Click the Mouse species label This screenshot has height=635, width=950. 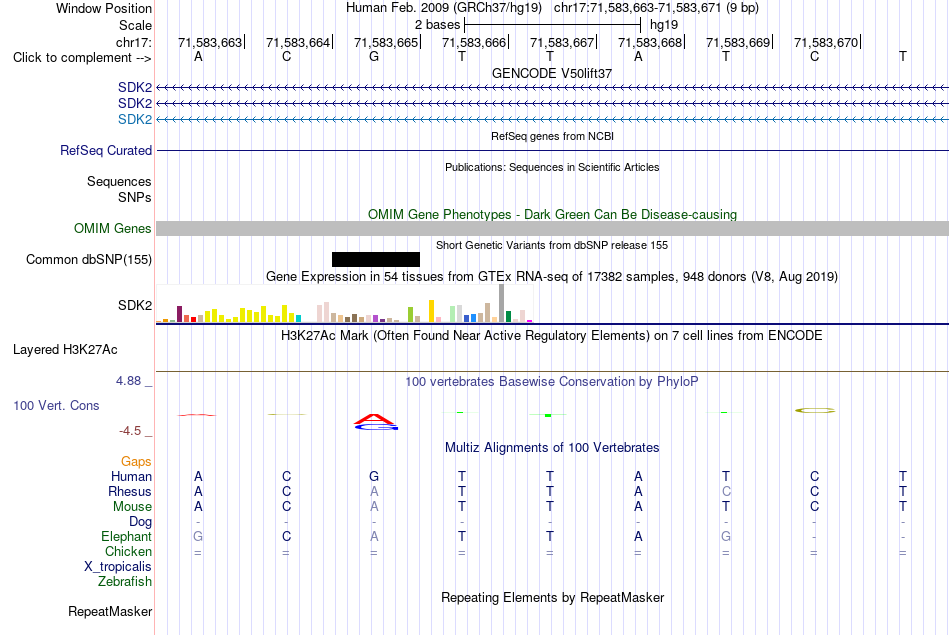[132, 507]
